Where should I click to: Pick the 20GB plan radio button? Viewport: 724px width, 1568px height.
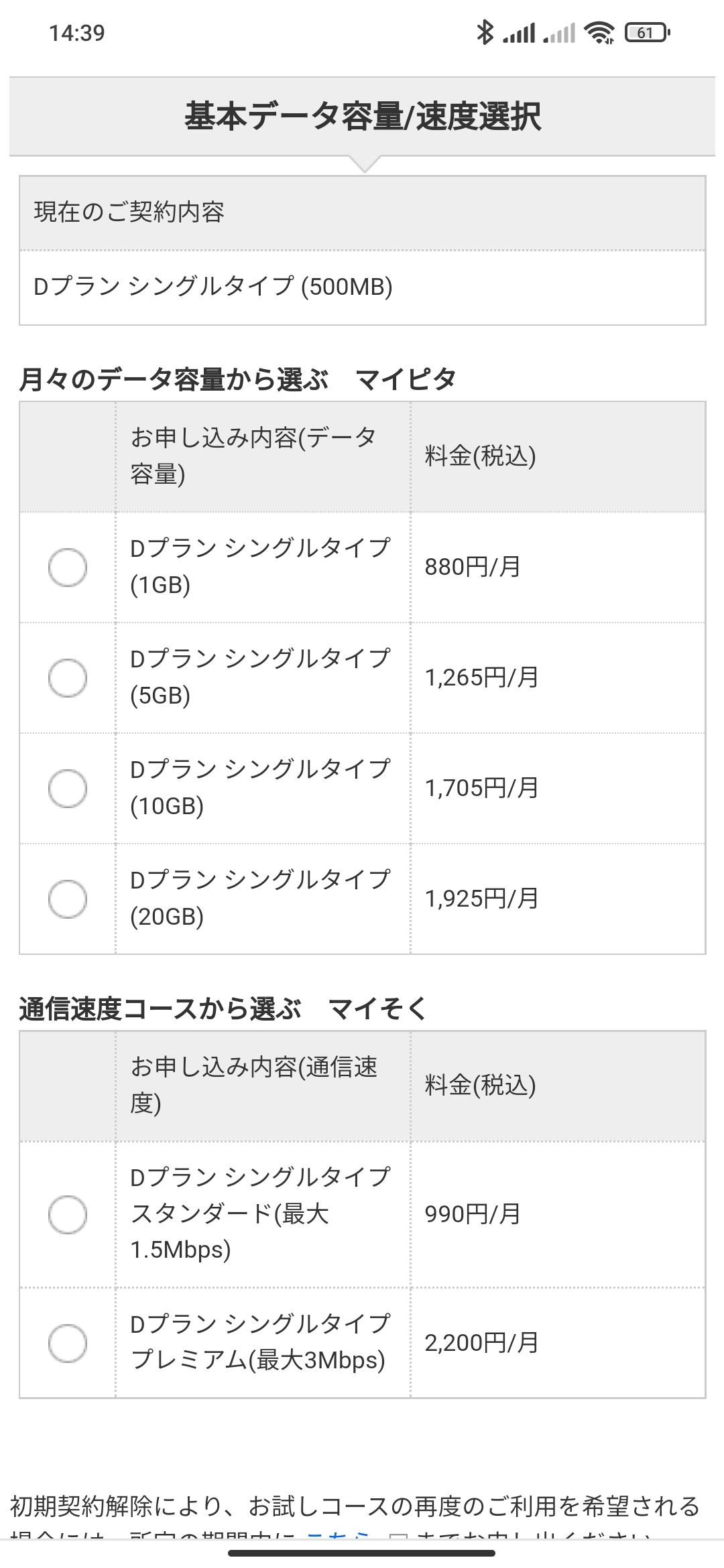click(x=68, y=899)
